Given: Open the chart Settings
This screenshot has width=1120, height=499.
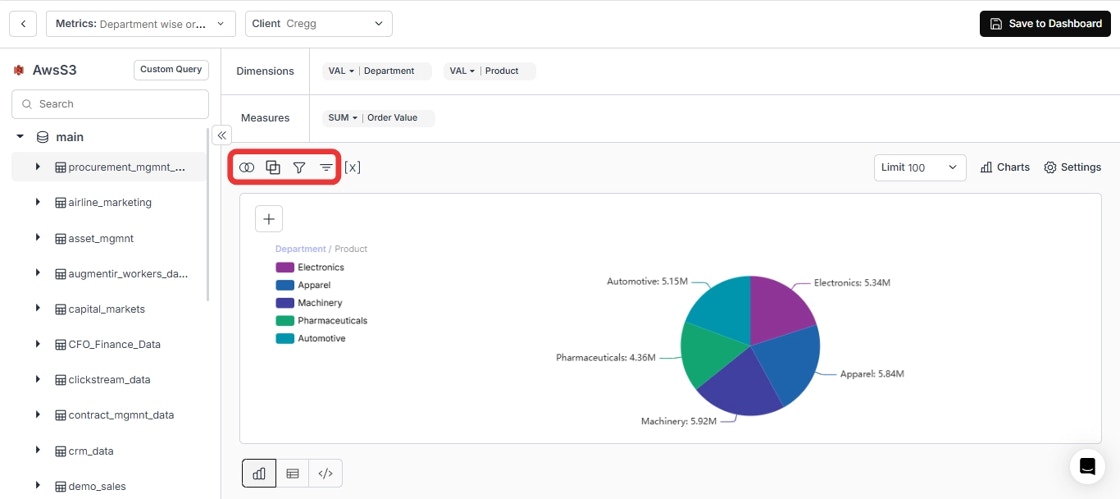Looking at the screenshot, I should tap(1073, 167).
